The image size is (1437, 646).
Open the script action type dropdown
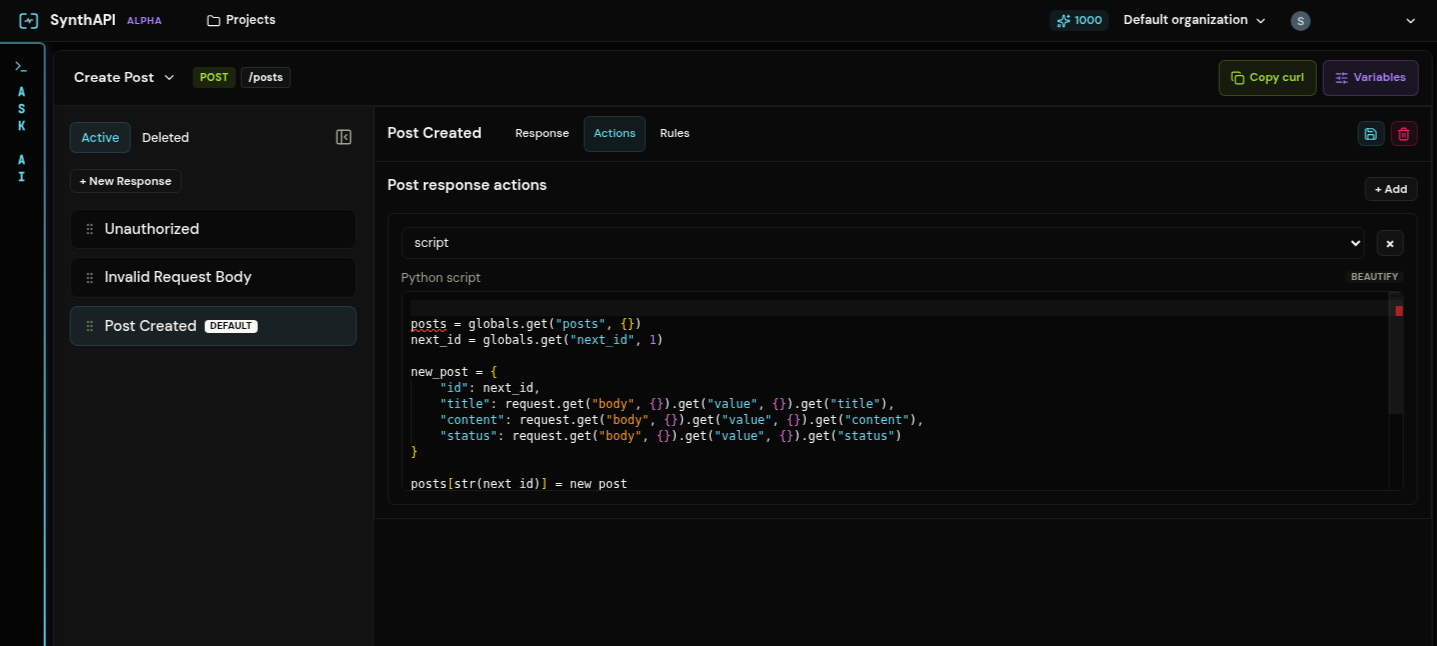click(x=883, y=243)
